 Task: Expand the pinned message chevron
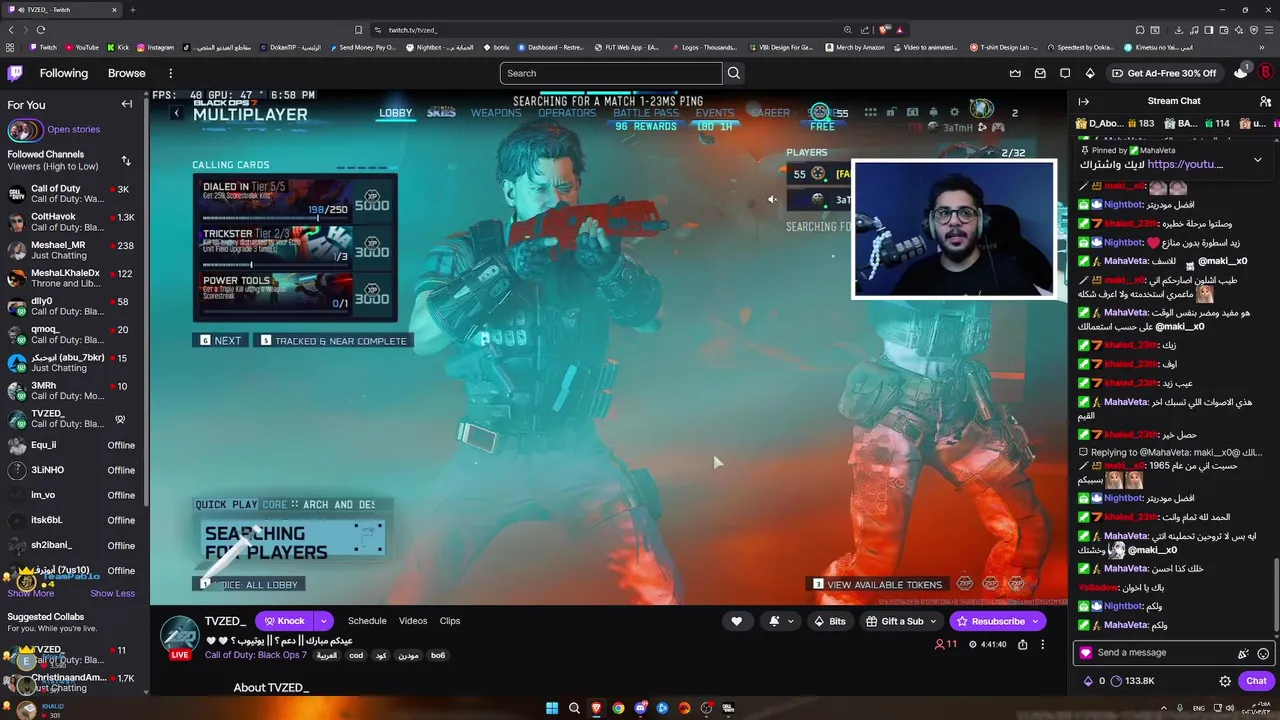click(1257, 160)
